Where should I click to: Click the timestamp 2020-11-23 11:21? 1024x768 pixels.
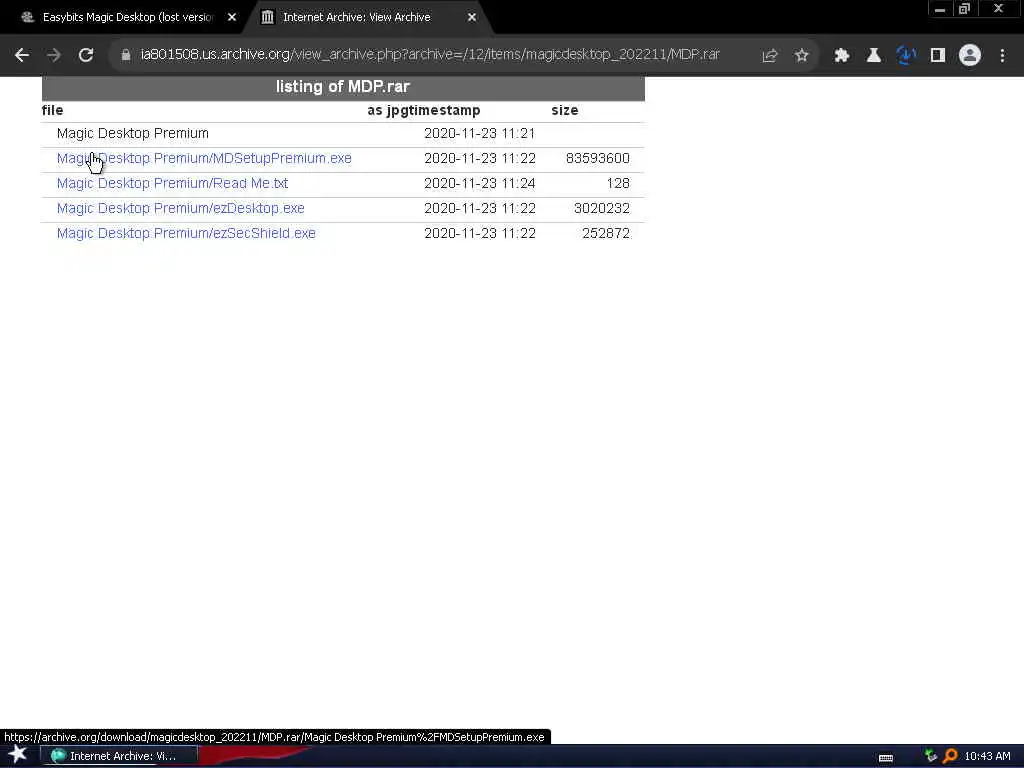(479, 134)
